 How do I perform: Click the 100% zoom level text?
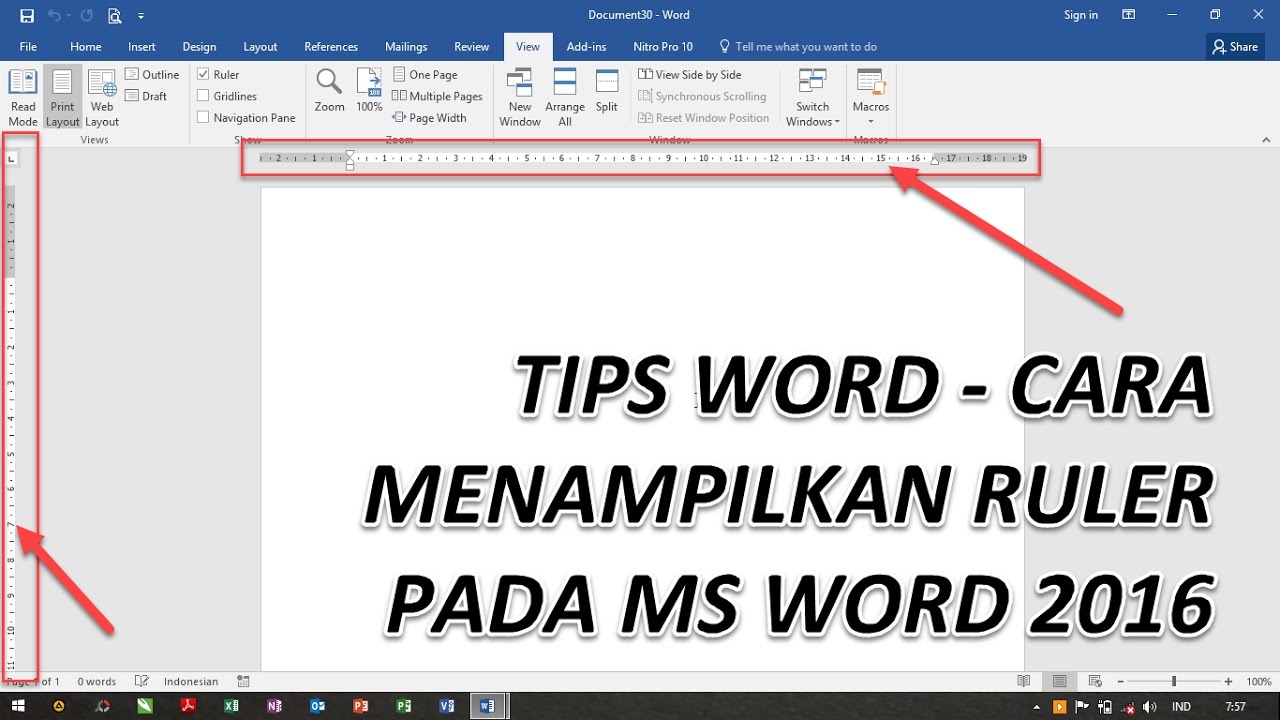pyautogui.click(x=1259, y=682)
